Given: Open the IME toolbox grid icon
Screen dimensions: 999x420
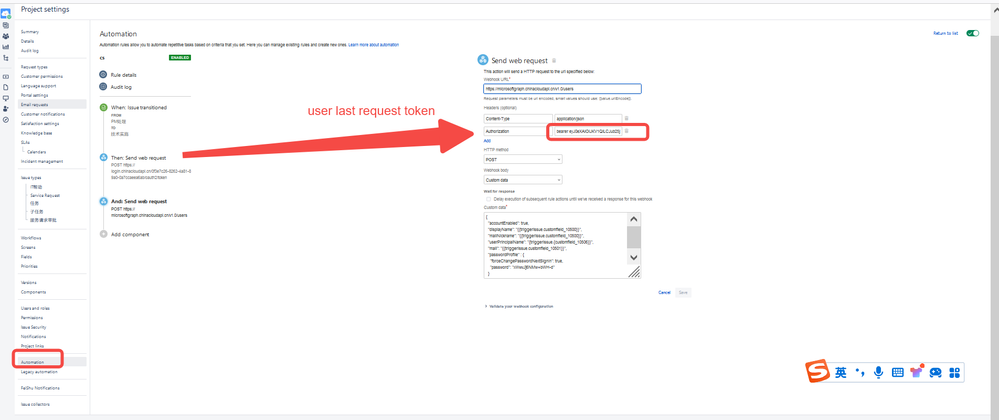Looking at the screenshot, I should coord(954,373).
